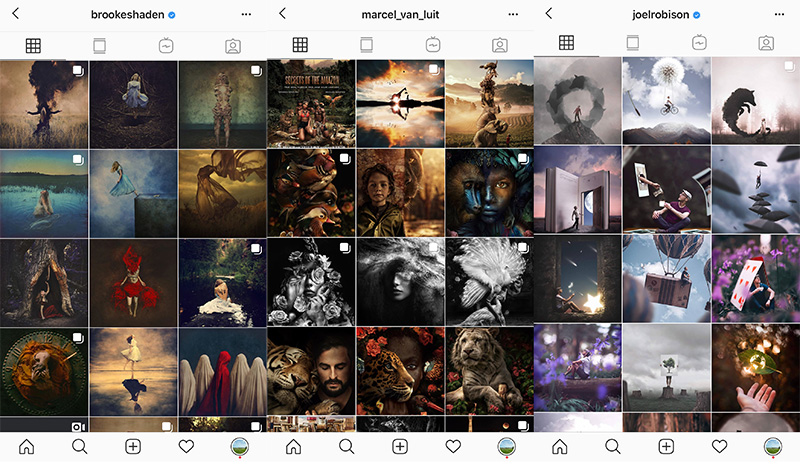Open IGTV tab on marcel_van_luit profile
Viewport: 800px width, 474px height.
[x=433, y=45]
